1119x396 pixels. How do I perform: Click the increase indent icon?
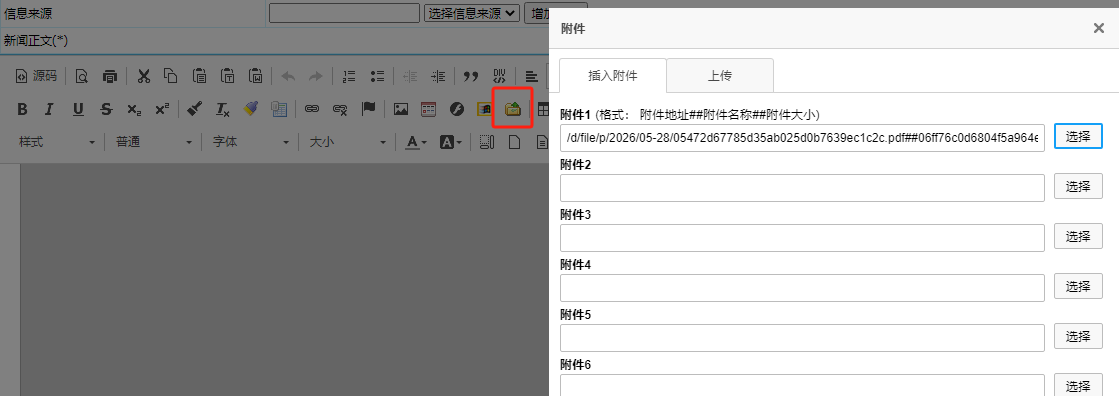[x=438, y=76]
